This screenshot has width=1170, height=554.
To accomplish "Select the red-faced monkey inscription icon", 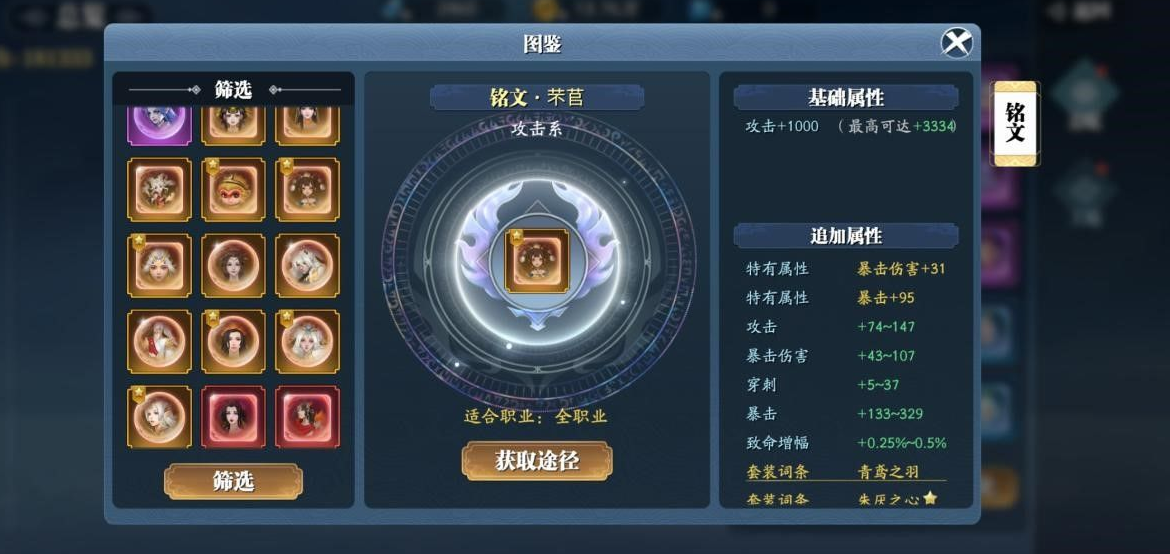I will point(233,190).
